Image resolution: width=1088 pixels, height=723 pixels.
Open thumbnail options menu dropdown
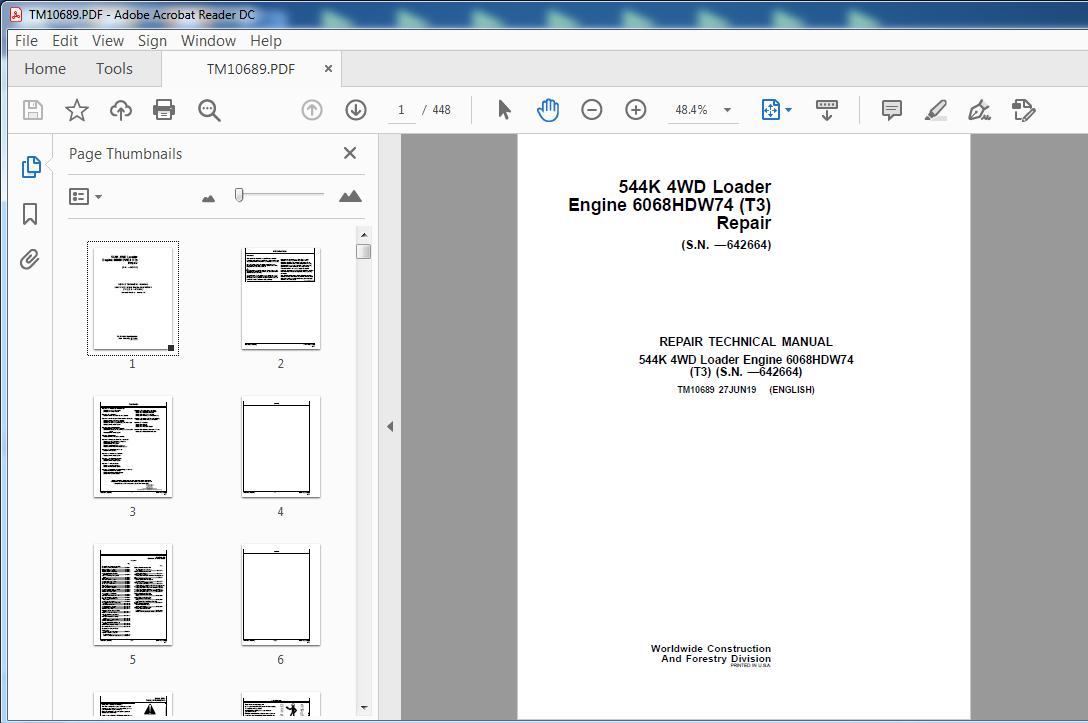point(85,197)
